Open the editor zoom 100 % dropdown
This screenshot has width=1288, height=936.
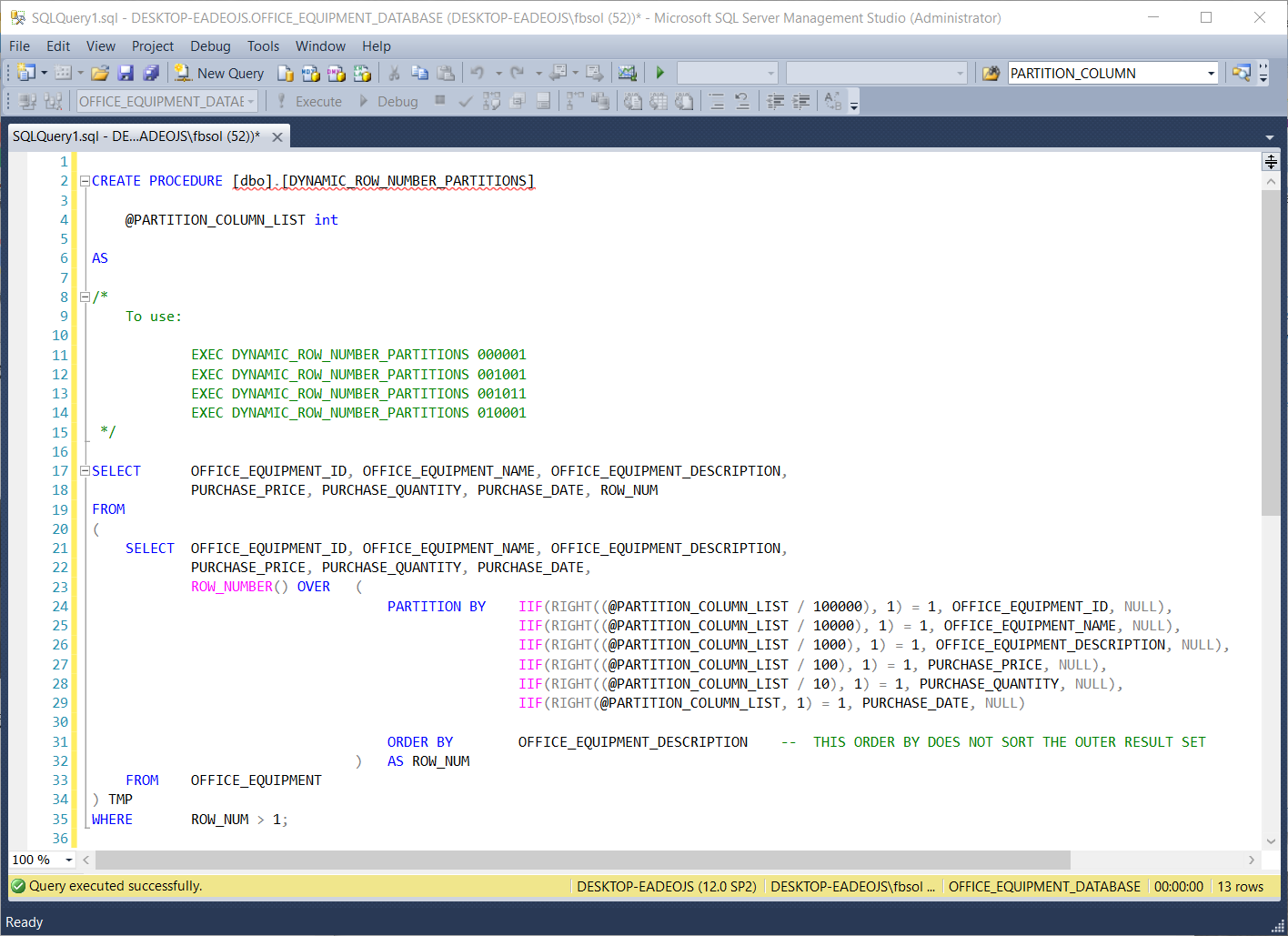(68, 860)
